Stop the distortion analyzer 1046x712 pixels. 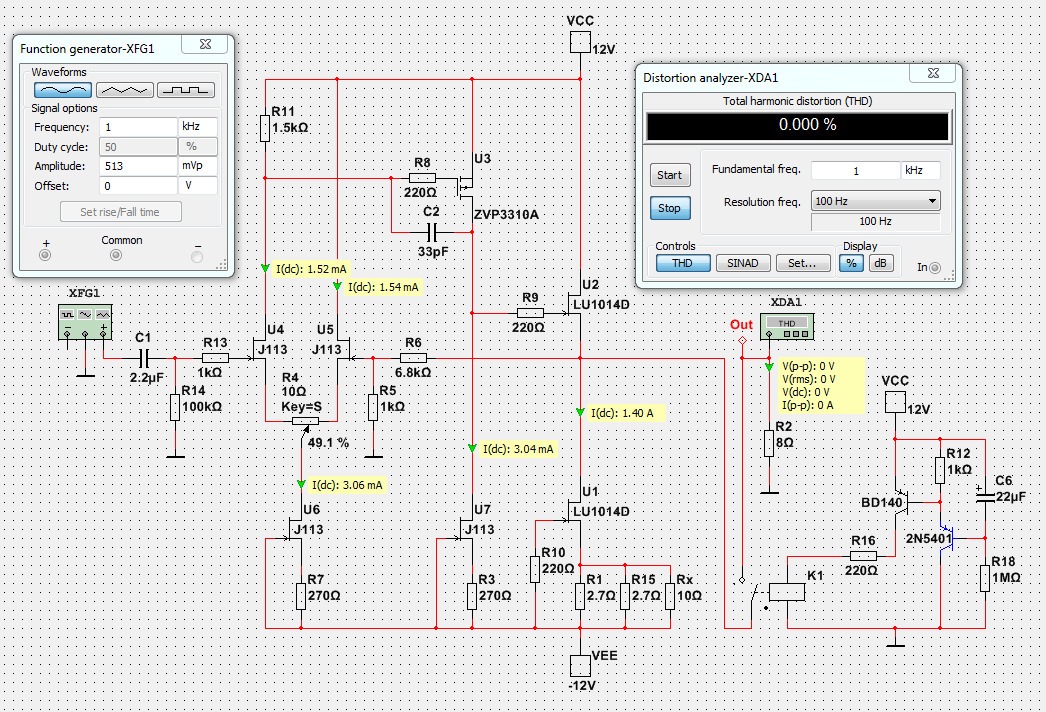point(670,208)
